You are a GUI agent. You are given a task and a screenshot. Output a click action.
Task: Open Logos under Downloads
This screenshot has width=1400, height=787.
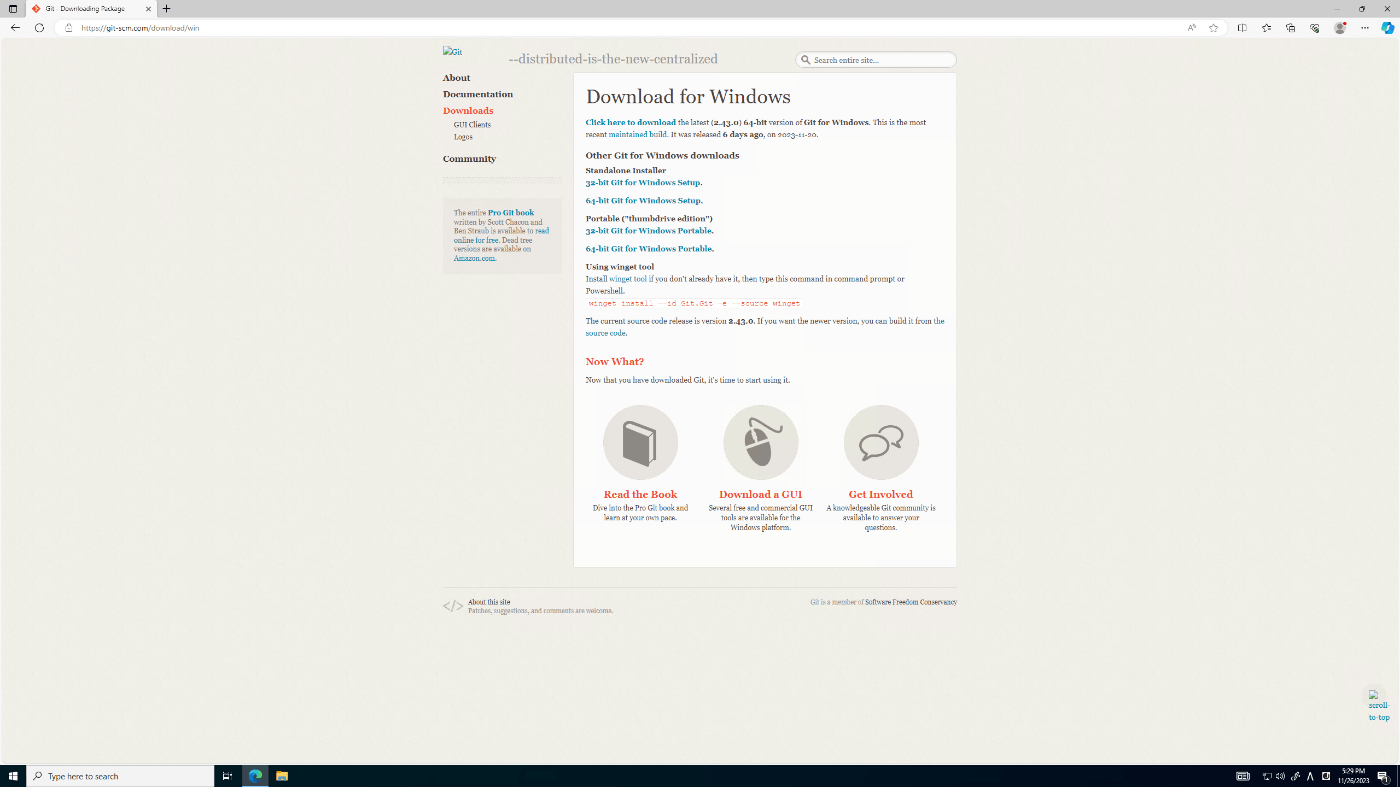tap(463, 137)
